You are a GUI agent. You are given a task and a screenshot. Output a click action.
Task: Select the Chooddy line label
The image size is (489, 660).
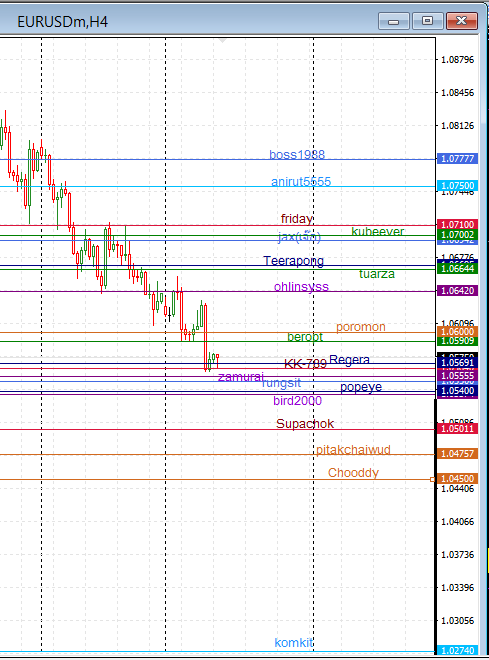[353, 473]
